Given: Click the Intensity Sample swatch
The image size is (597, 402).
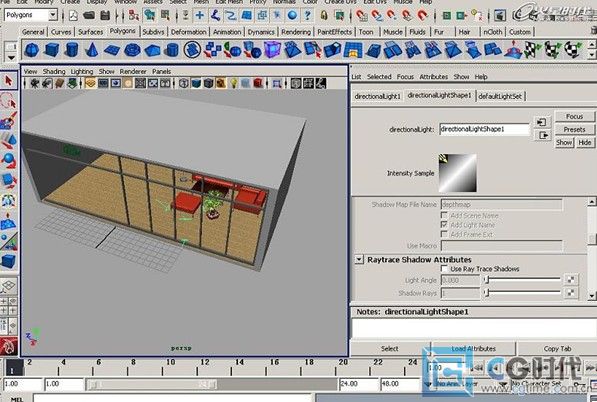Looking at the screenshot, I should click(x=457, y=173).
